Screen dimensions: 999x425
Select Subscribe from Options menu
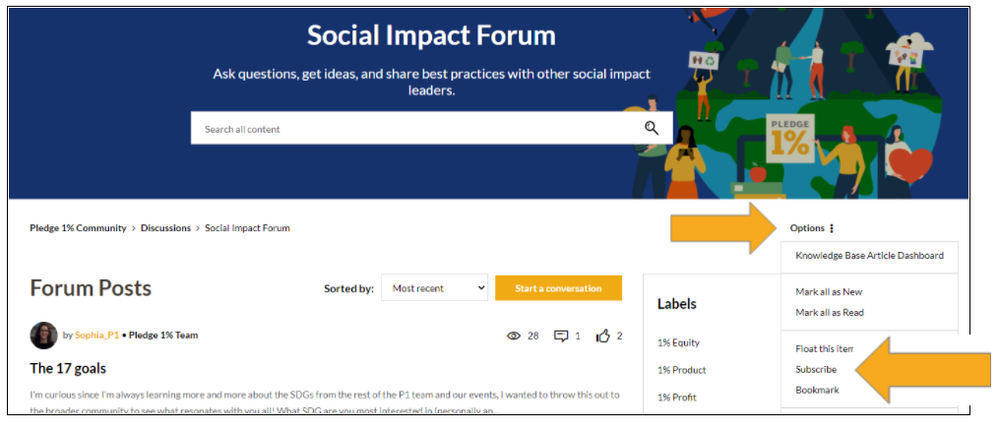click(816, 370)
